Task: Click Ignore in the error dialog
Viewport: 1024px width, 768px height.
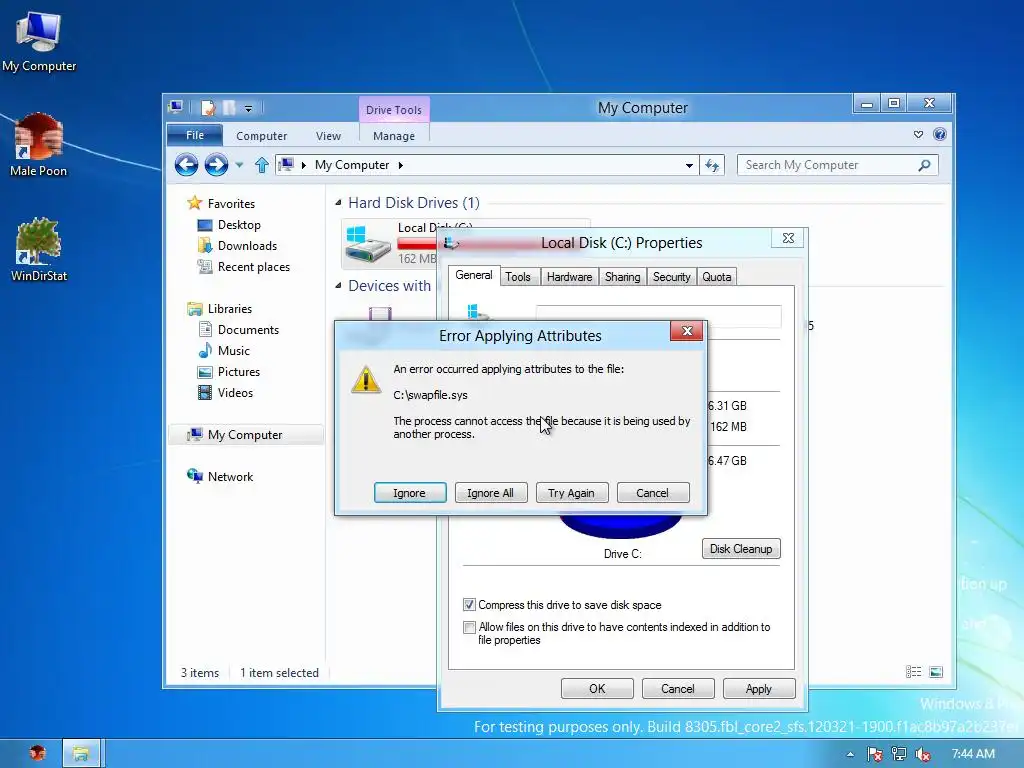Action: point(409,493)
